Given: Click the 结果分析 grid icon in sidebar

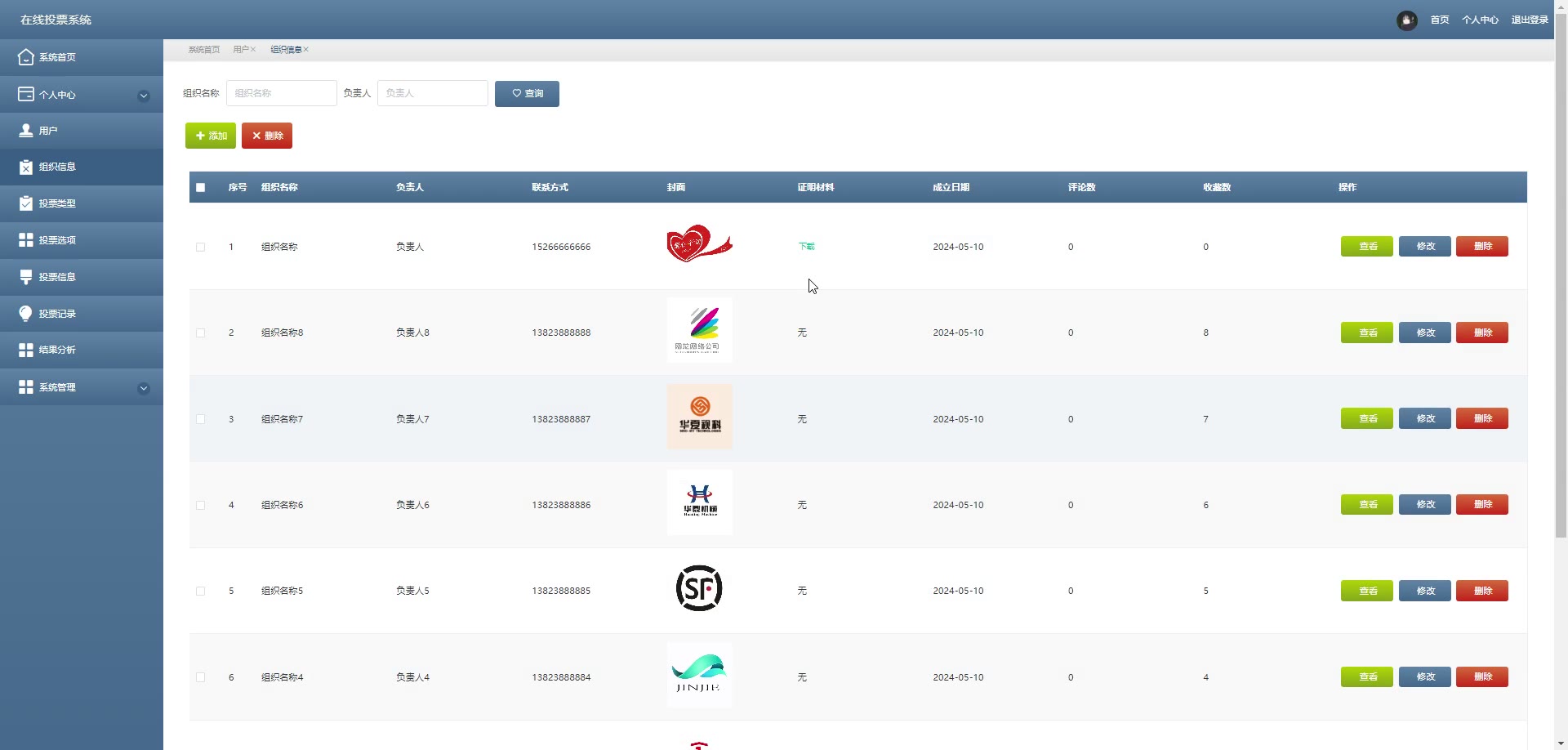Looking at the screenshot, I should tap(26, 350).
